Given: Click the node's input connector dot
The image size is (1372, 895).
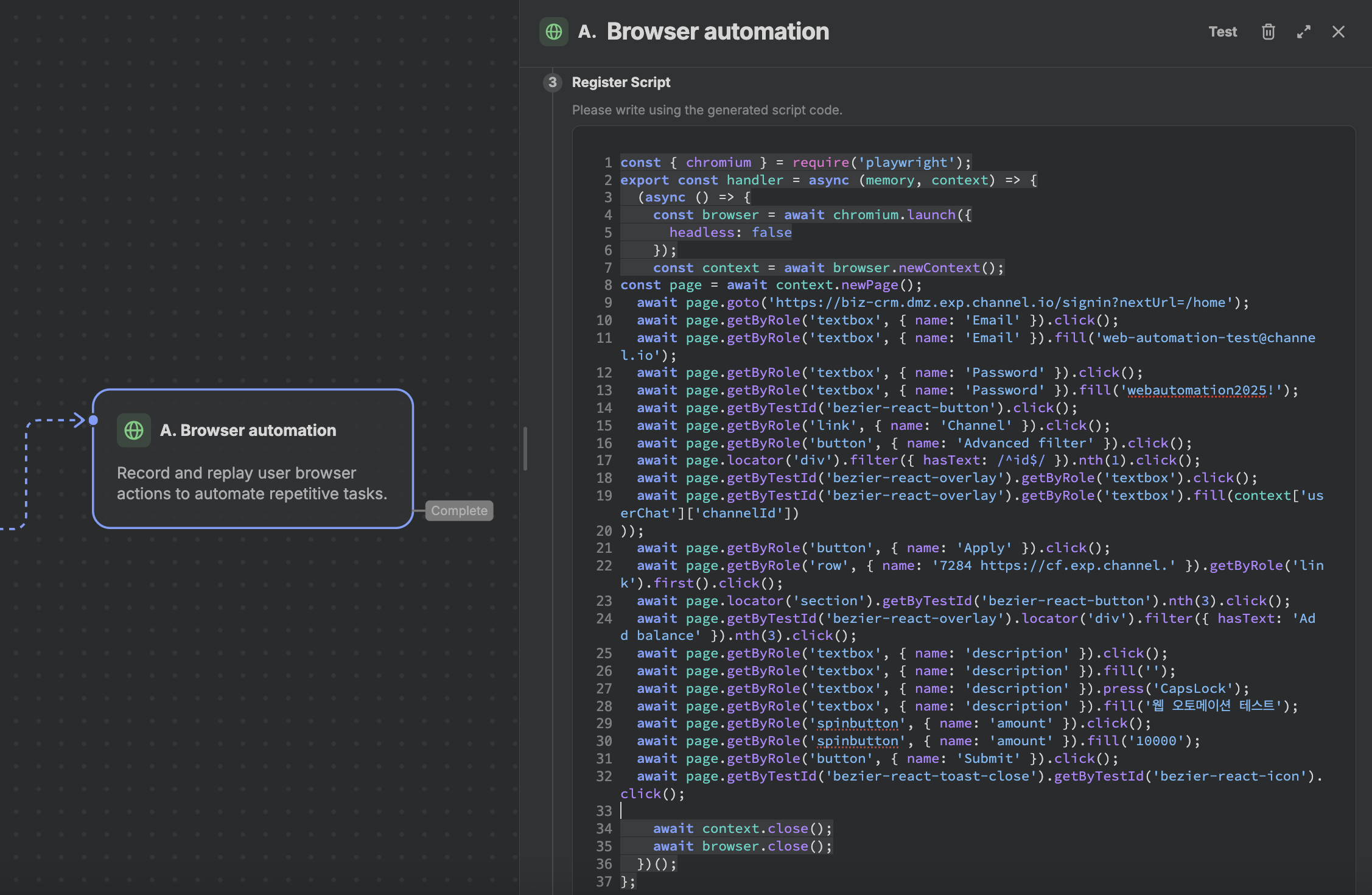Looking at the screenshot, I should [x=93, y=420].
